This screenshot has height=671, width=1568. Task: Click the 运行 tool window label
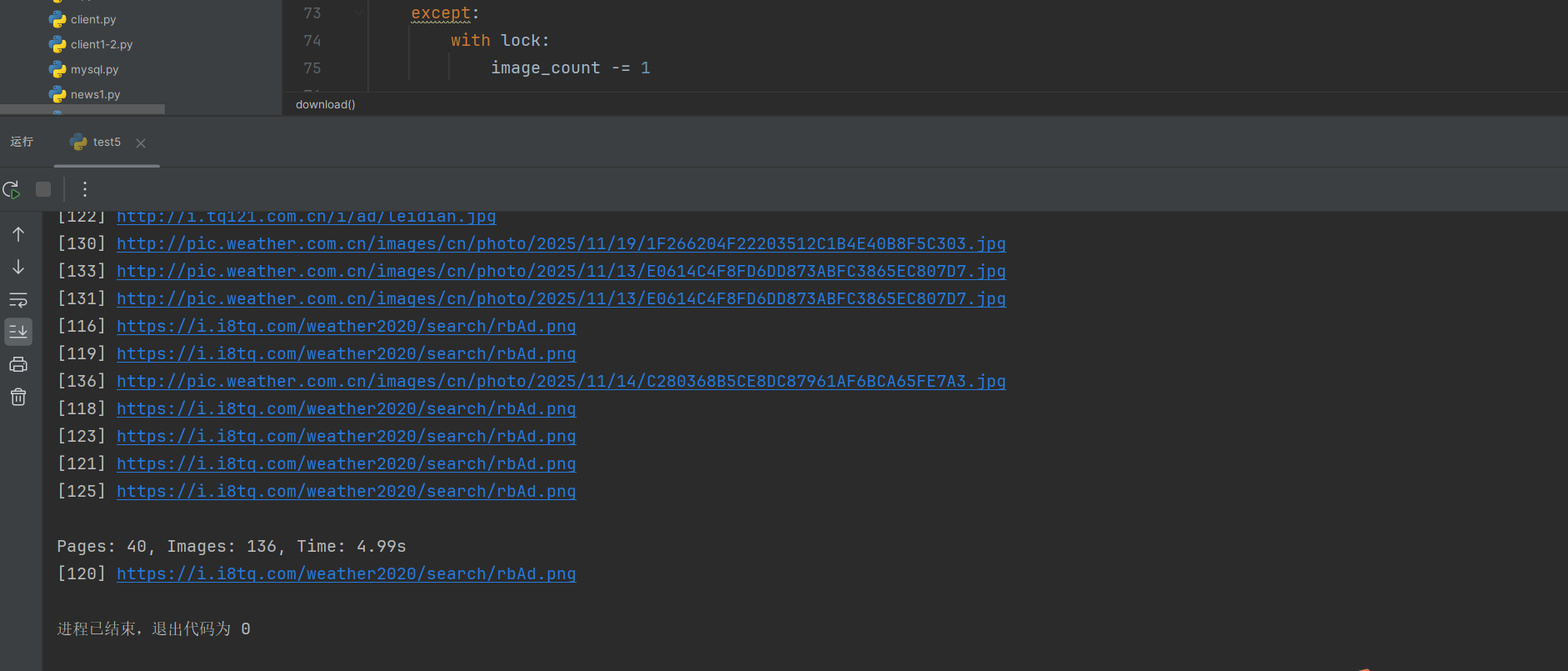pos(22,142)
